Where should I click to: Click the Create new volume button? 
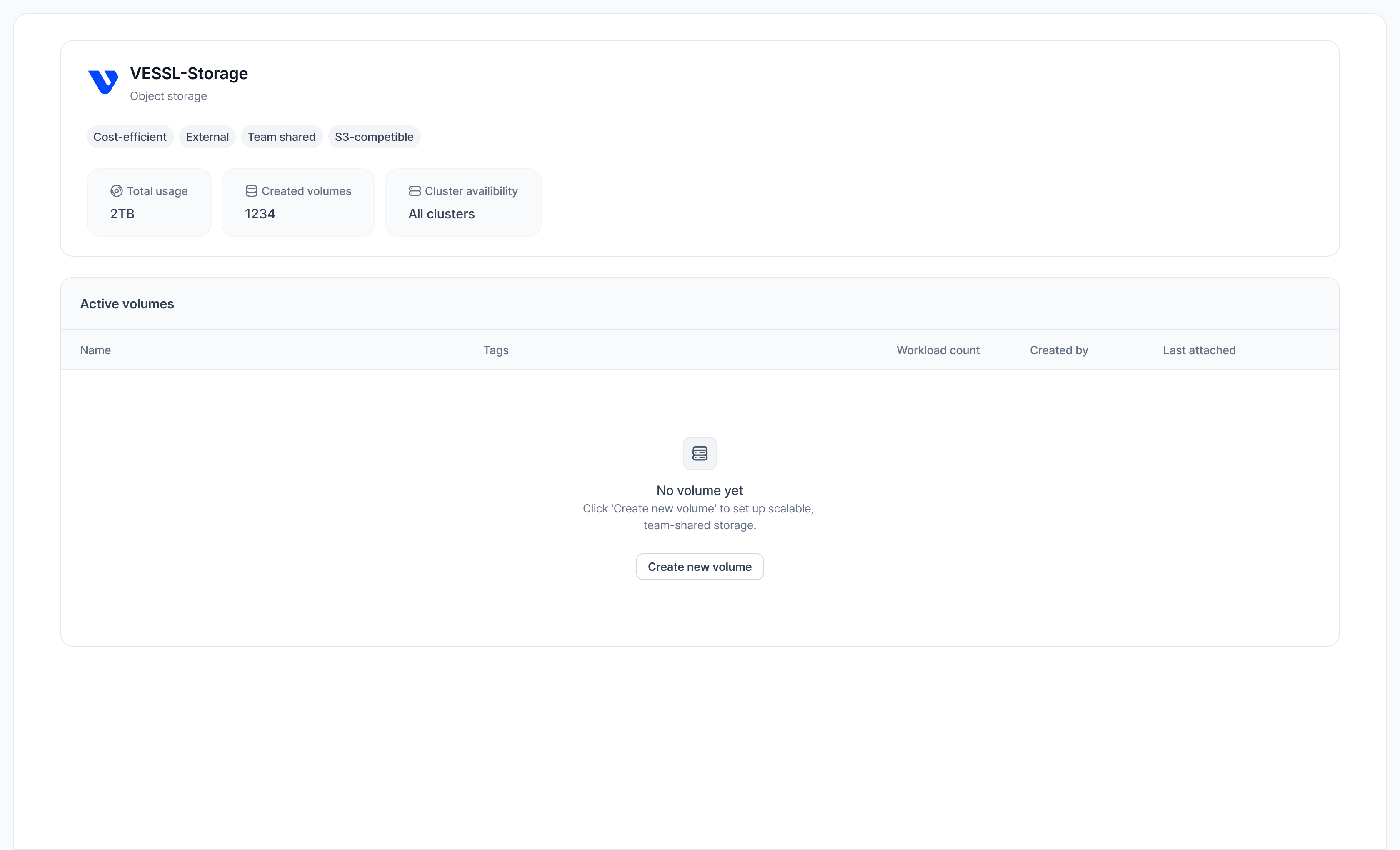[x=700, y=567]
